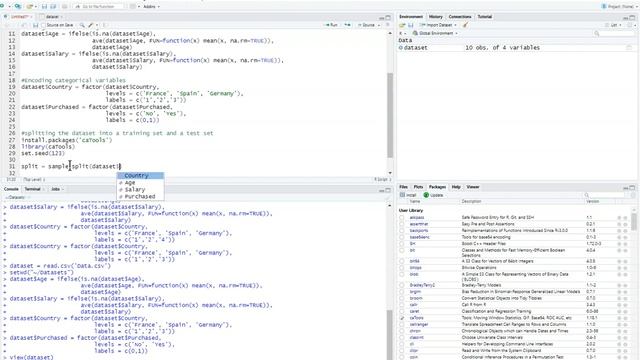
Task: Click the Save workspace icon in Environment pane
Action: tap(411, 25)
